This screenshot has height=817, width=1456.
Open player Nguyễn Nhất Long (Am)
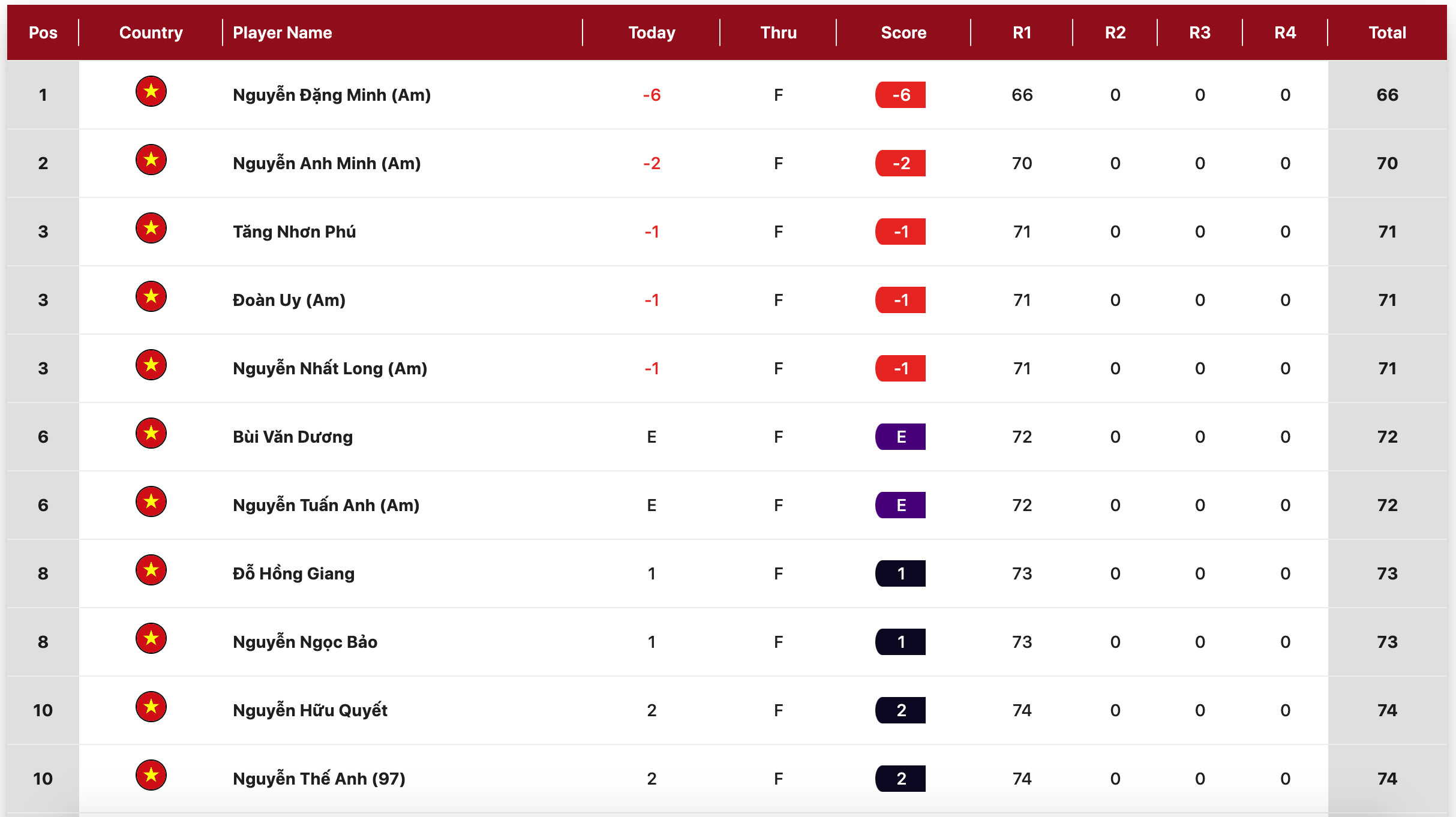[329, 368]
